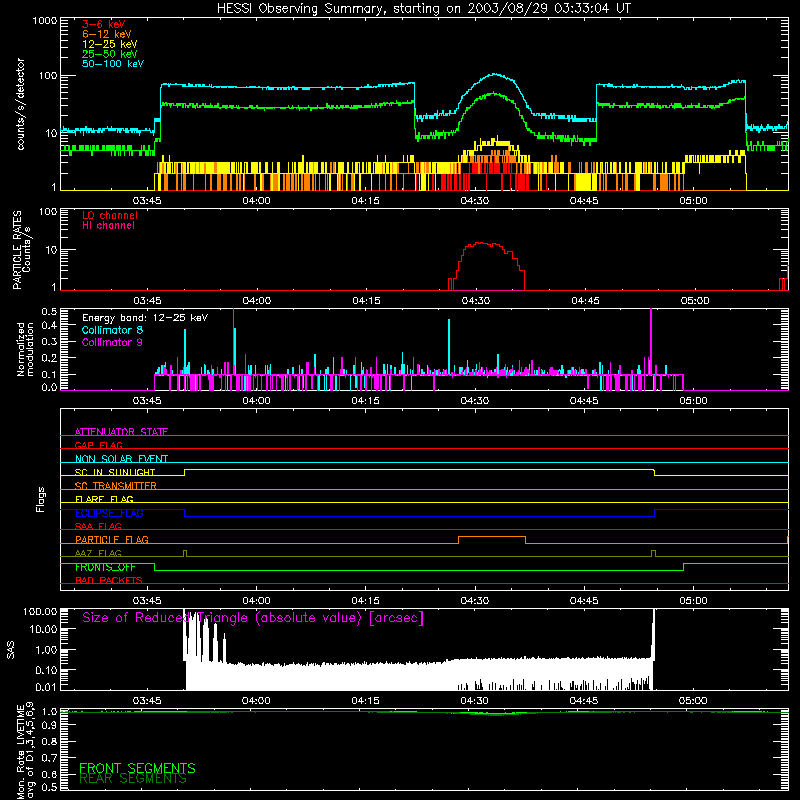This screenshot has width=800, height=800.
Task: Click the FLARE FLAG label
Action: click(104, 499)
